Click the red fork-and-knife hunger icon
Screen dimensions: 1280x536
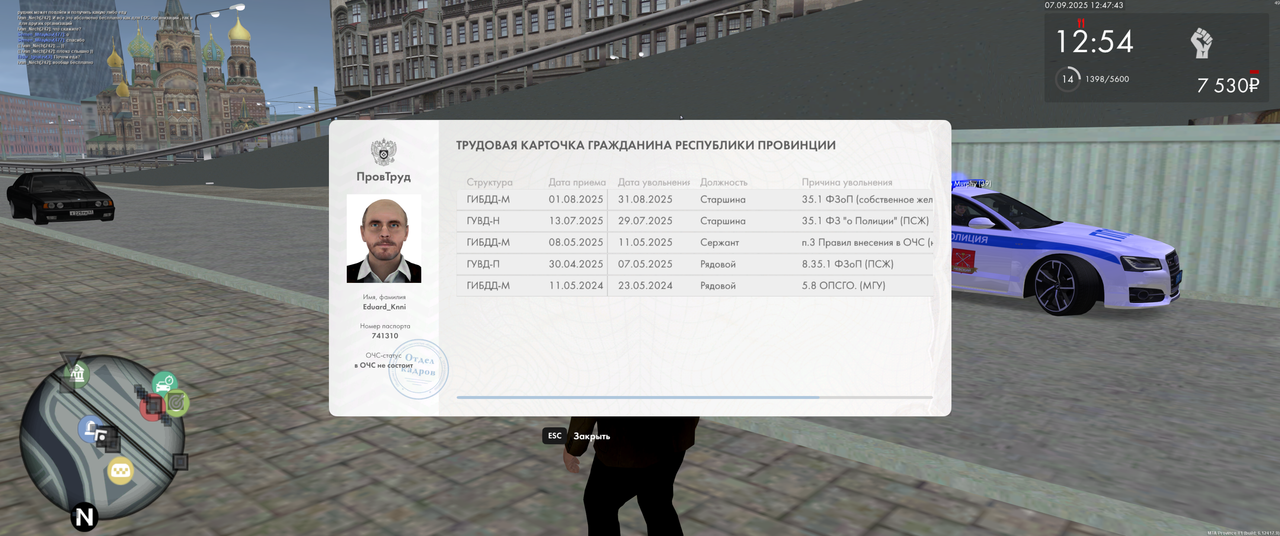point(1079,23)
